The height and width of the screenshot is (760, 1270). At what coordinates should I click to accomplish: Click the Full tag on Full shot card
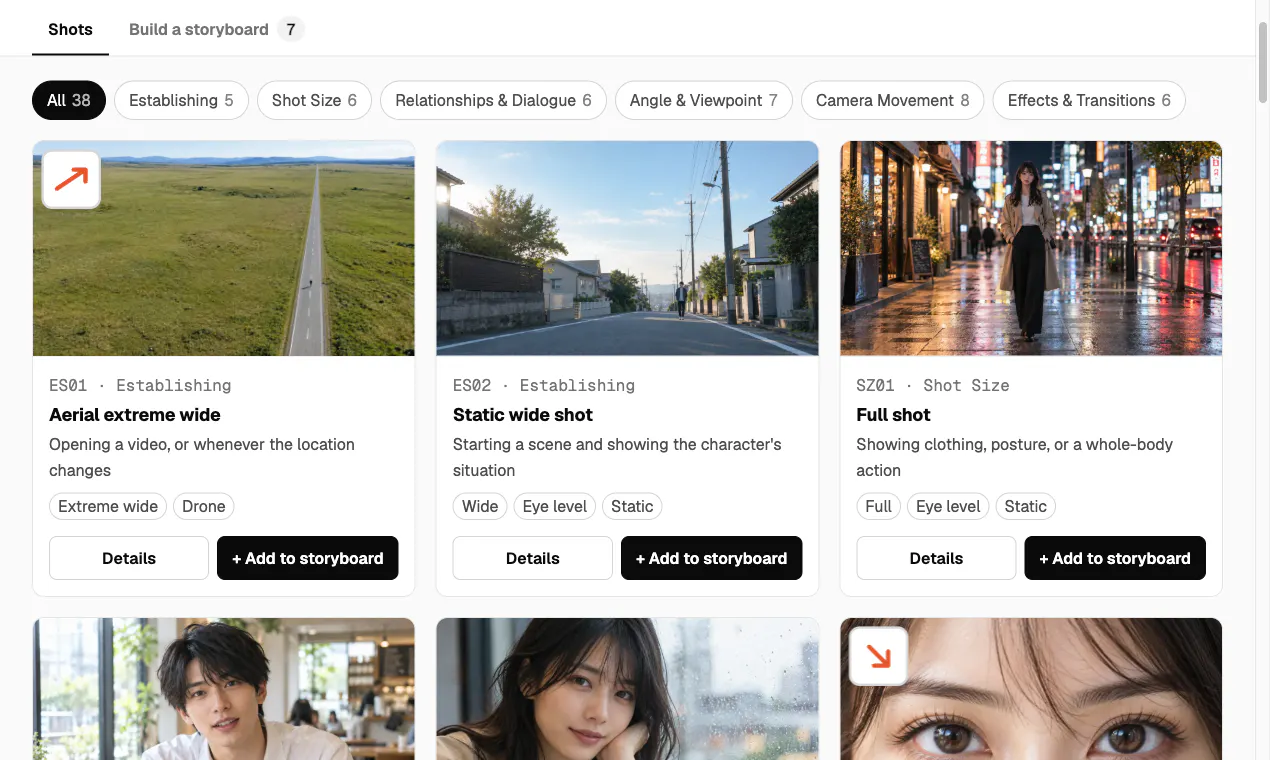pyautogui.click(x=879, y=506)
